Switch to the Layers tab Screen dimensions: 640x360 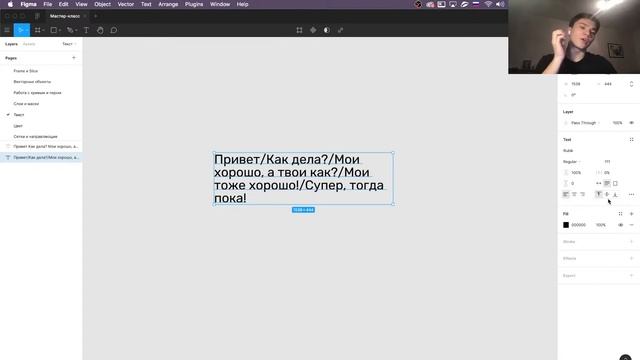point(11,44)
